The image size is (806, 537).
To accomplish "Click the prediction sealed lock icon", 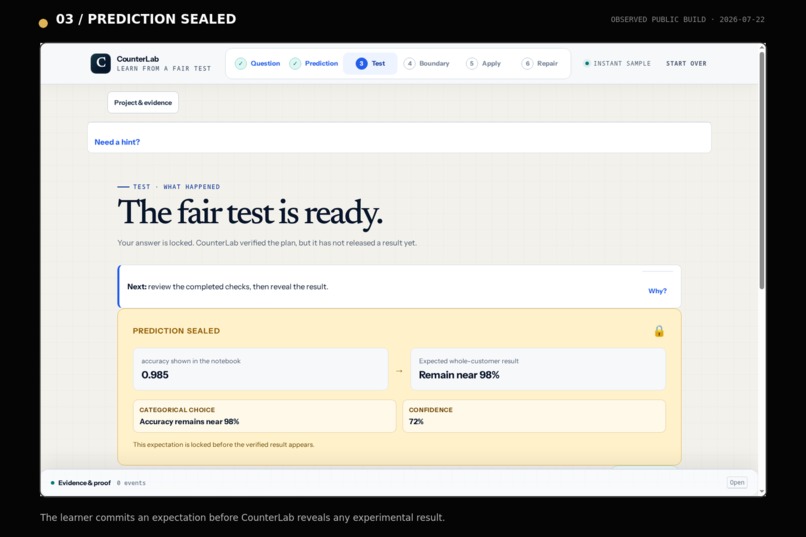I will pyautogui.click(x=659, y=331).
